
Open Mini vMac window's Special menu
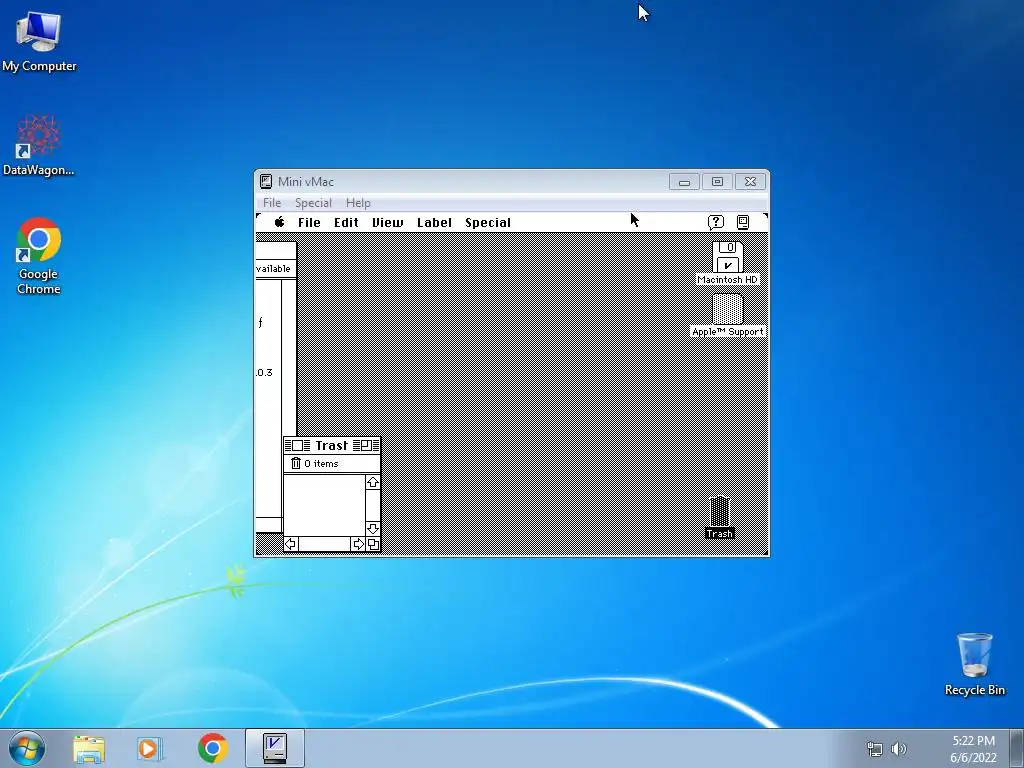point(313,203)
